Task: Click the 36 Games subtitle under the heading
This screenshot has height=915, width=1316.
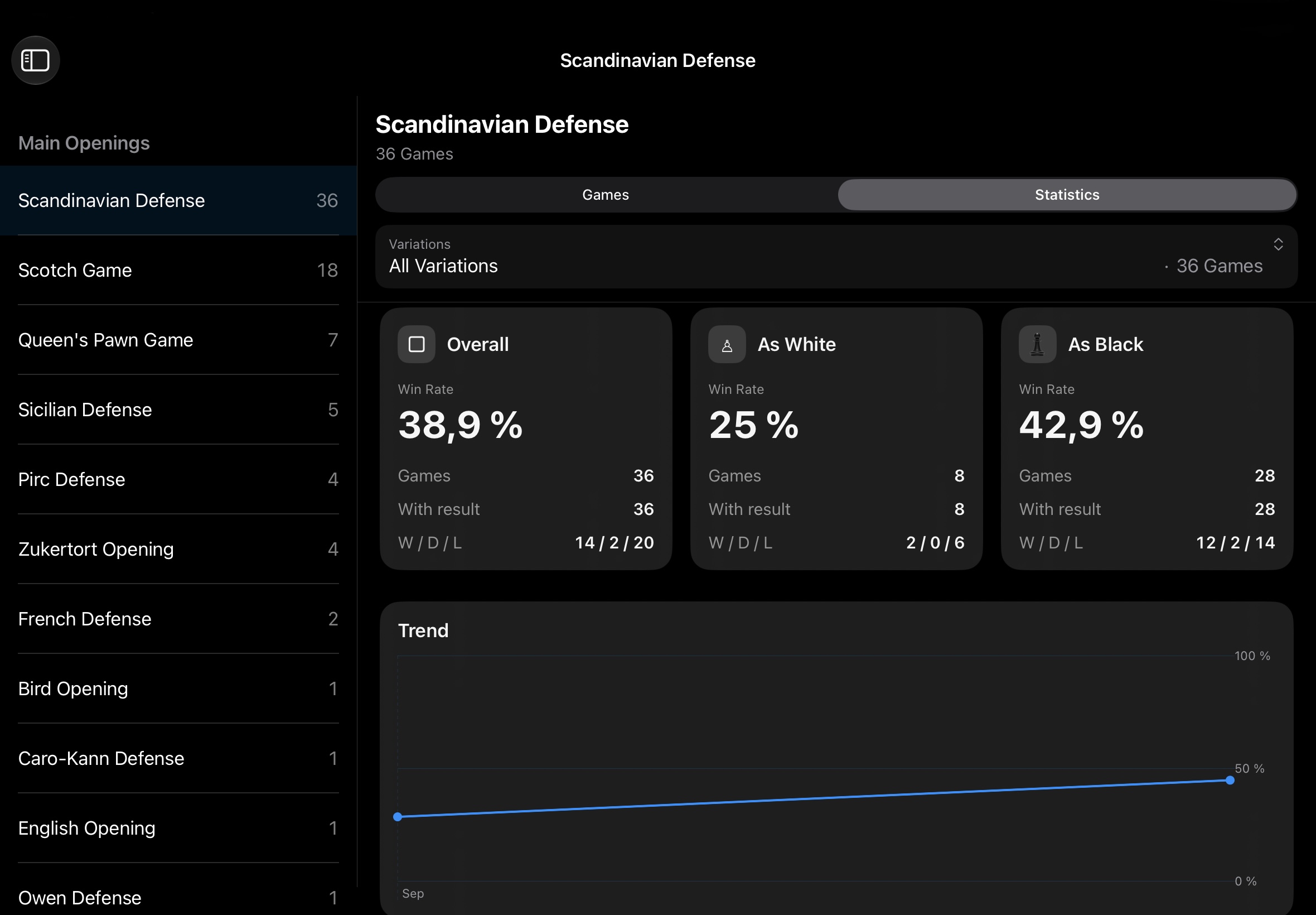Action: coord(415,153)
